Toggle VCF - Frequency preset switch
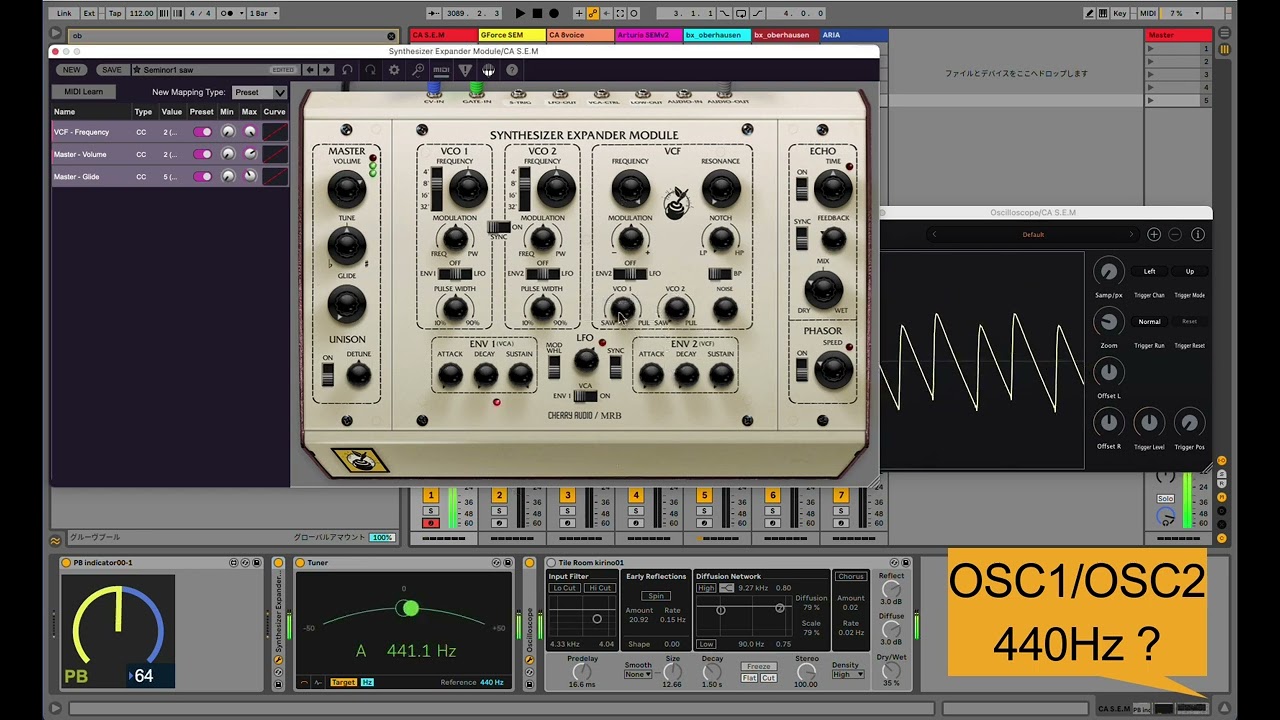The image size is (1280, 720). (x=202, y=132)
